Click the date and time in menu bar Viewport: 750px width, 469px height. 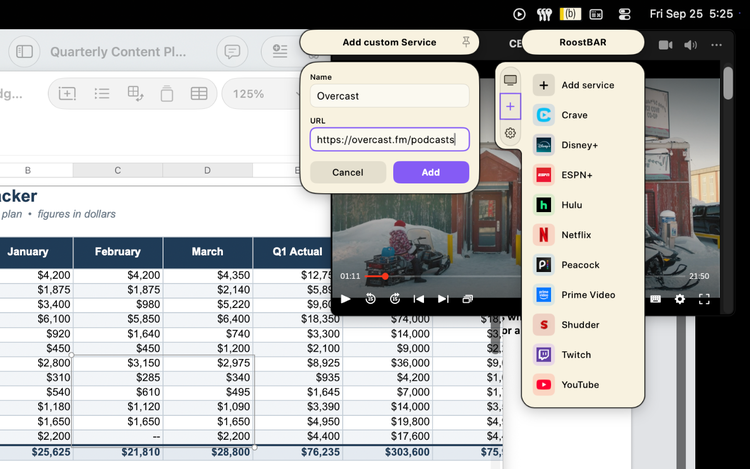(691, 14)
